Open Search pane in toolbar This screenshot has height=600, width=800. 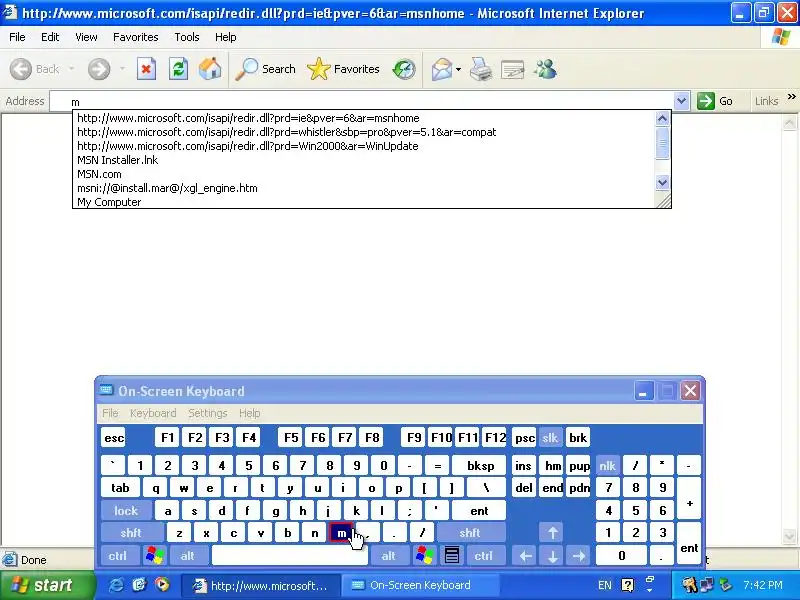click(265, 69)
